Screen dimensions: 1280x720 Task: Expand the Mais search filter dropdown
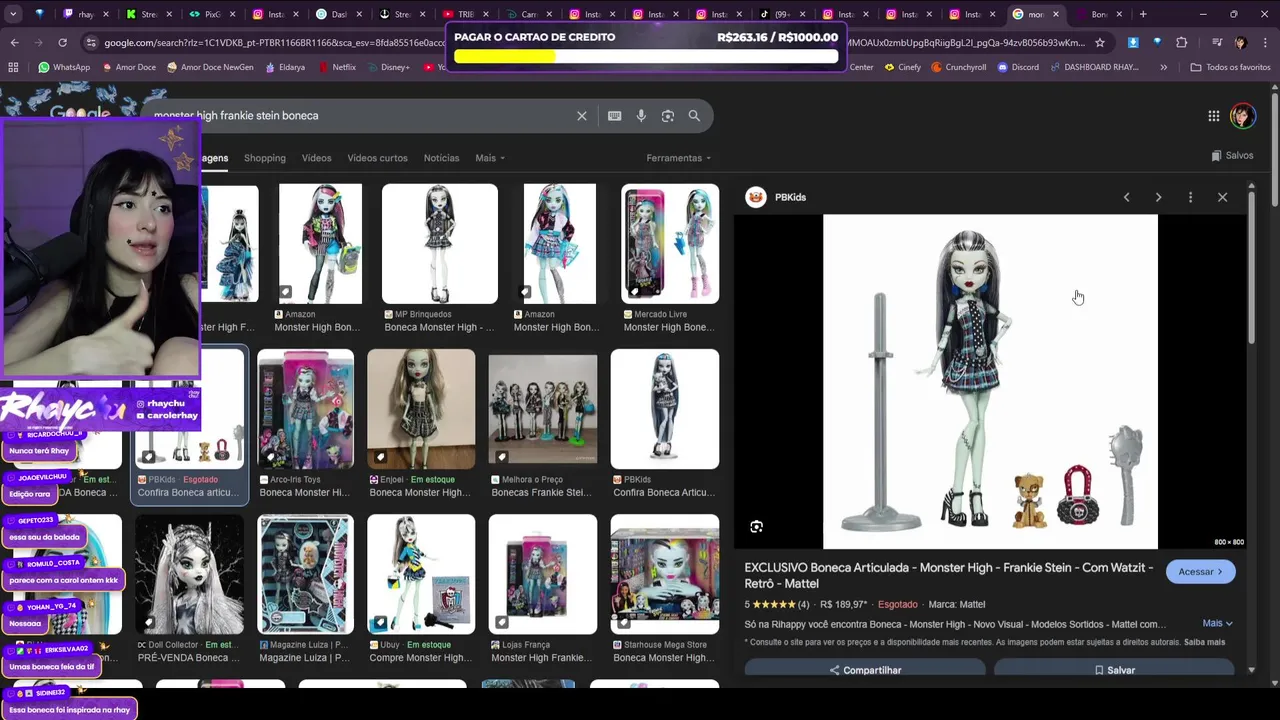[490, 158]
